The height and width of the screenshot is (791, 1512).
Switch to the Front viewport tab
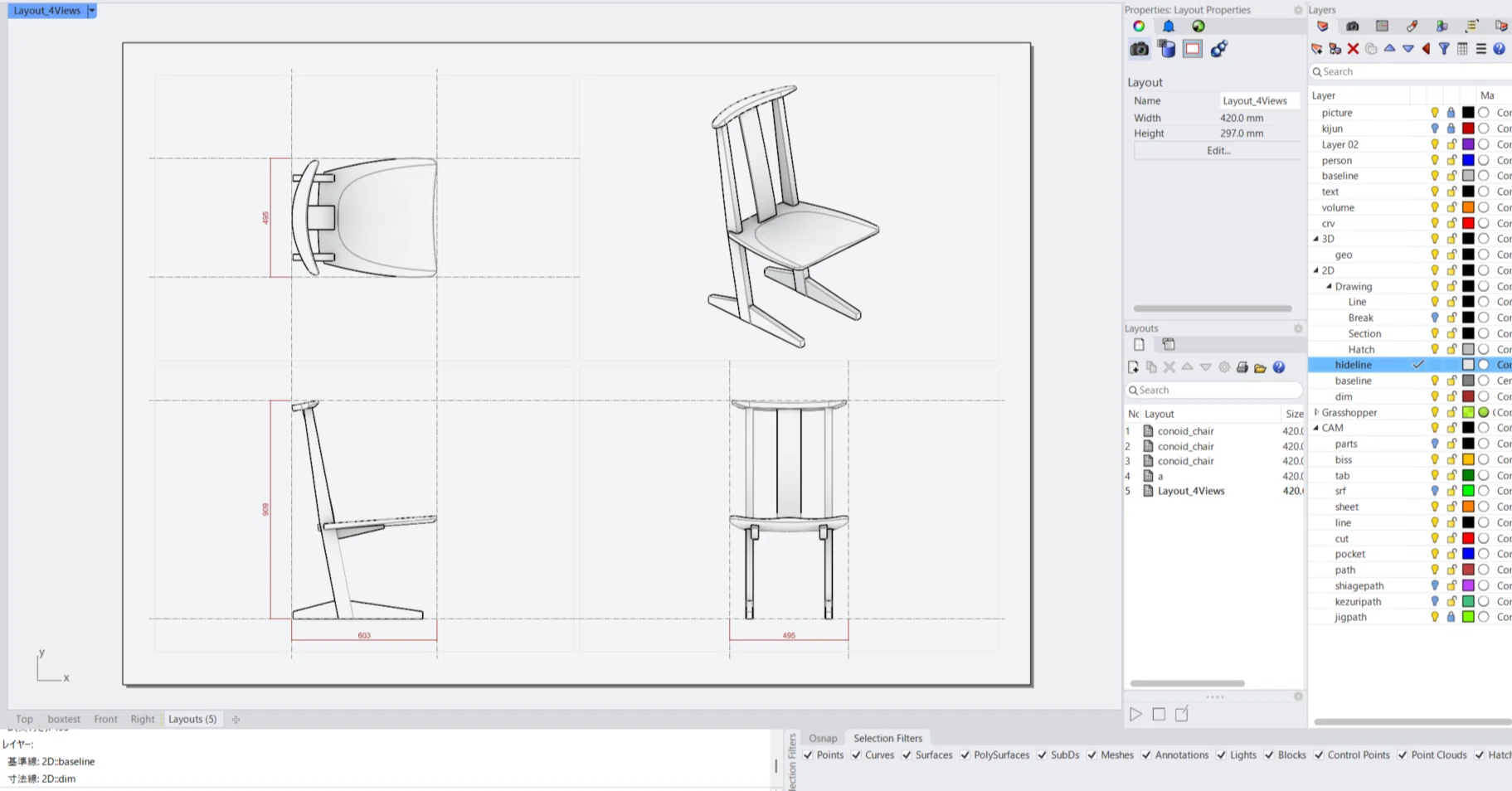click(106, 719)
